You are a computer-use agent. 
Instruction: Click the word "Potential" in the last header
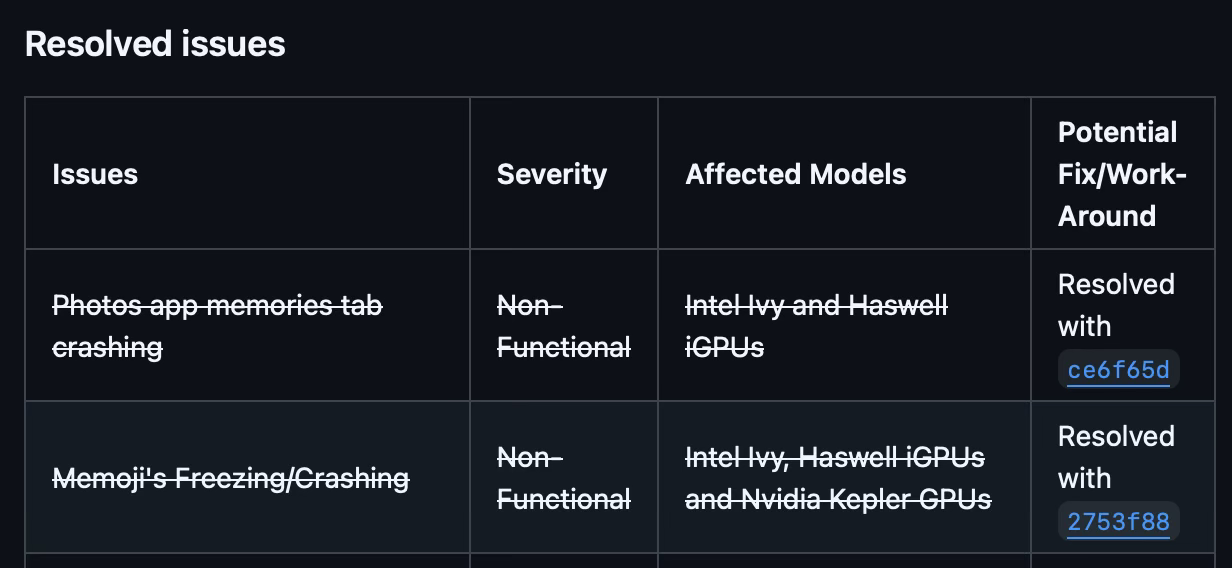[1118, 132]
